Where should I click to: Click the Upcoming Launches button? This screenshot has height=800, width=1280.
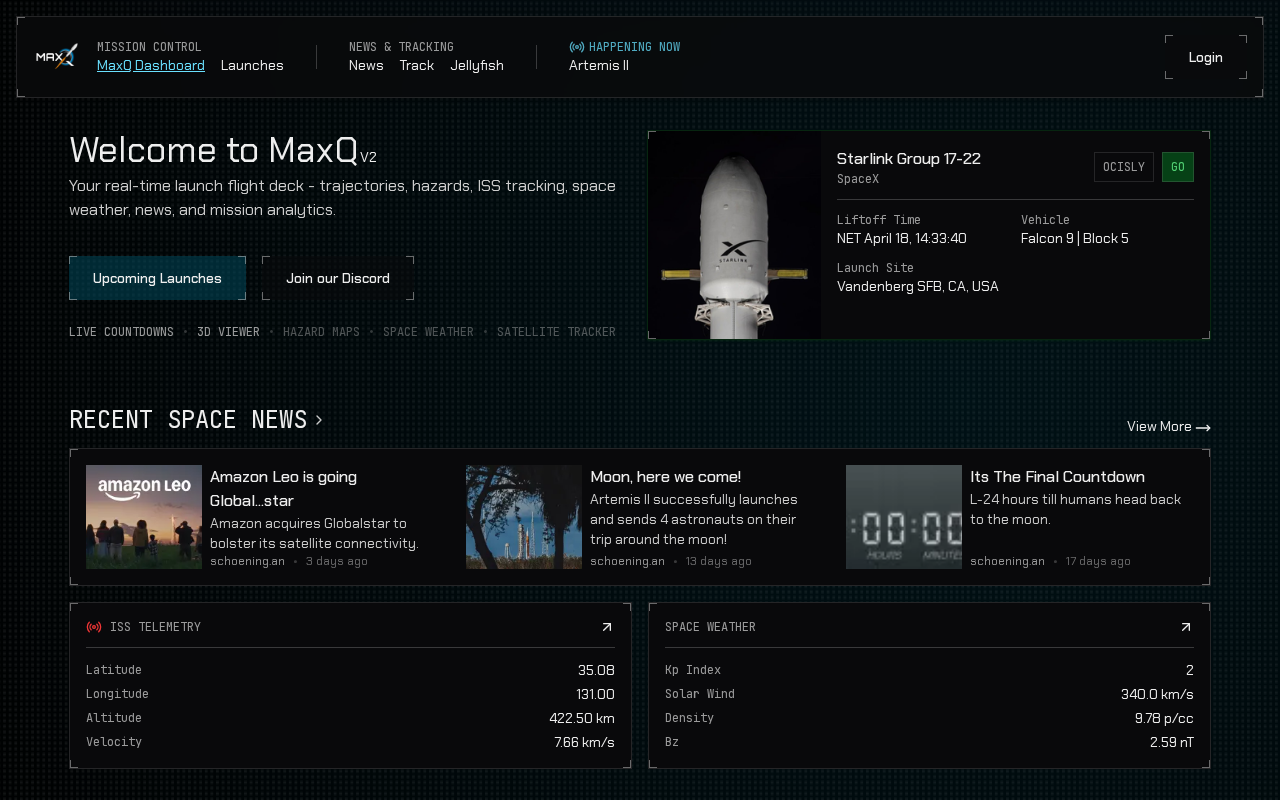click(157, 278)
